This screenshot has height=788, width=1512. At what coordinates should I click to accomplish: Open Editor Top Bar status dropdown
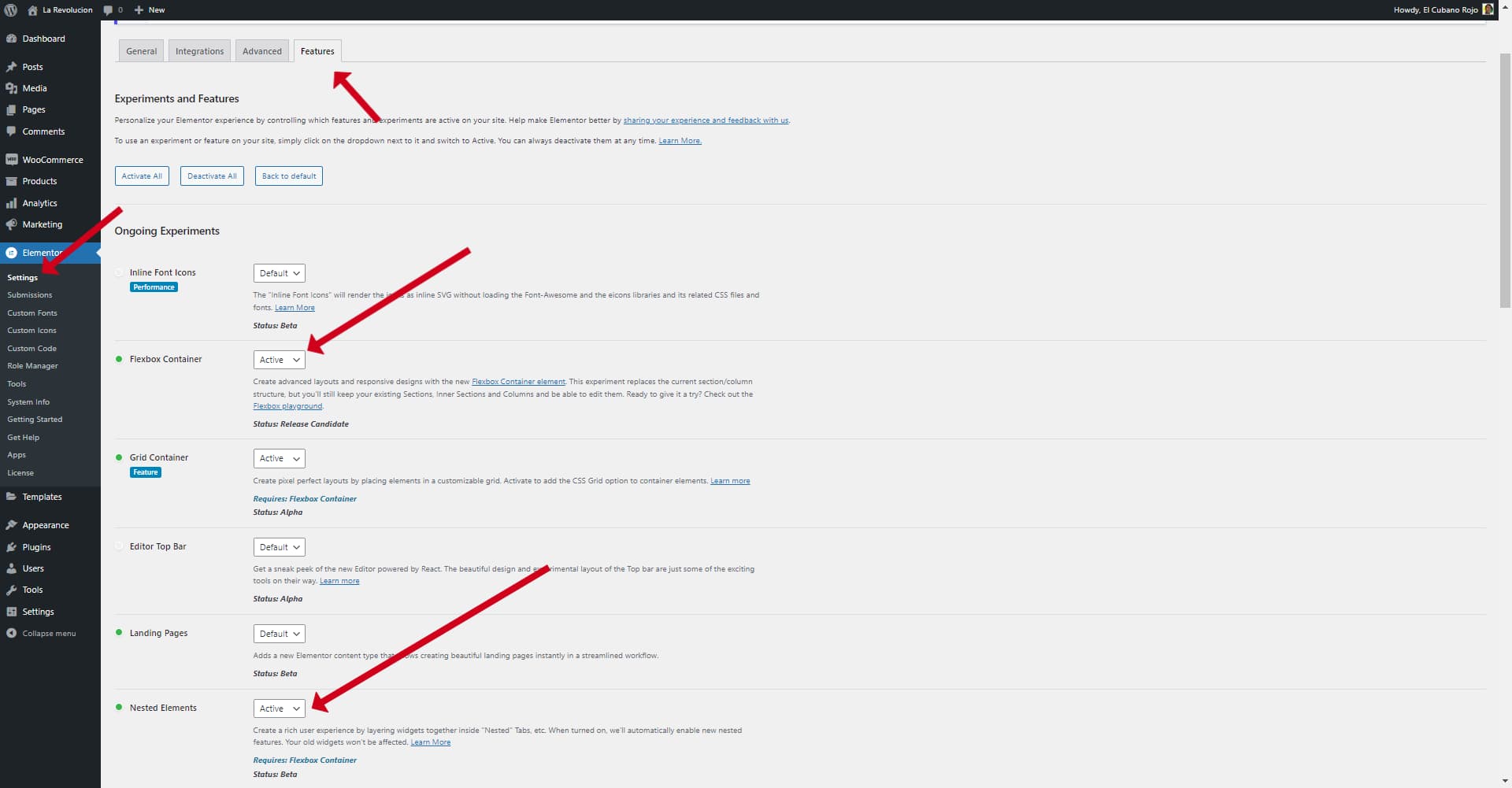279,547
